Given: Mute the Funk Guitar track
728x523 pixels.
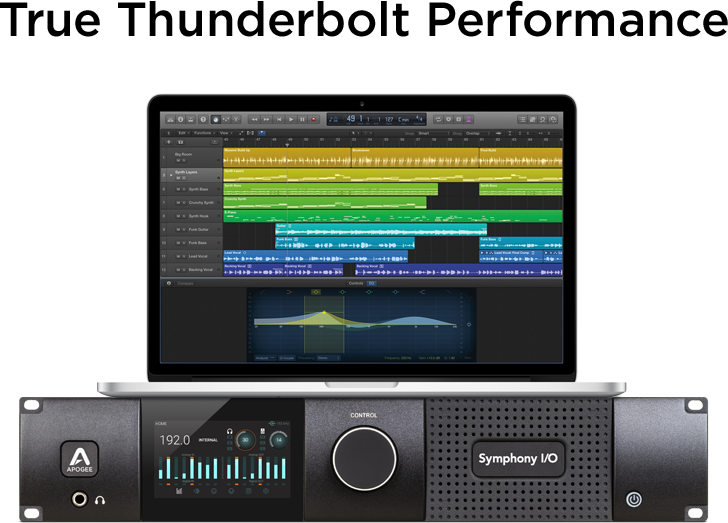Looking at the screenshot, I should click(178, 229).
